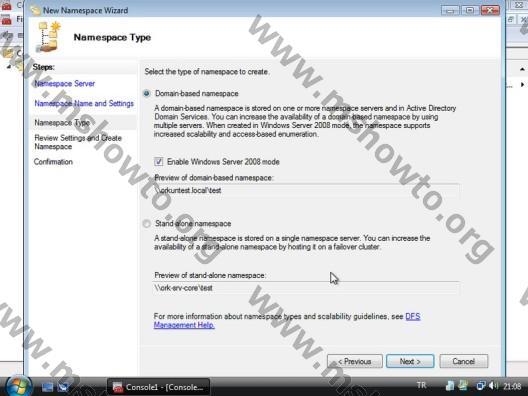Click the Next button
Screen dimensions: 528x396
410,361
